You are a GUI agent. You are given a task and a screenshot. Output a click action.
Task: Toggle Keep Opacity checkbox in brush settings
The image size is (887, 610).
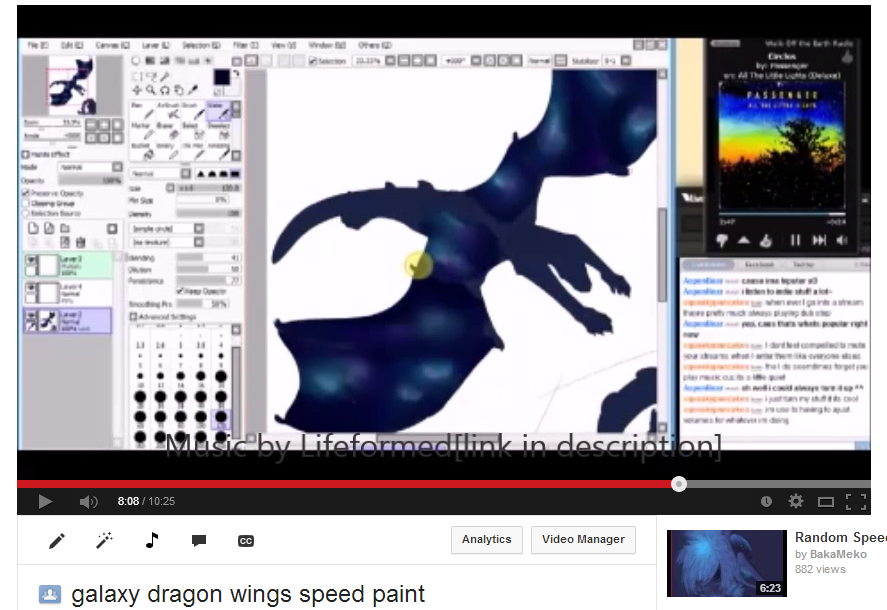[x=180, y=291]
